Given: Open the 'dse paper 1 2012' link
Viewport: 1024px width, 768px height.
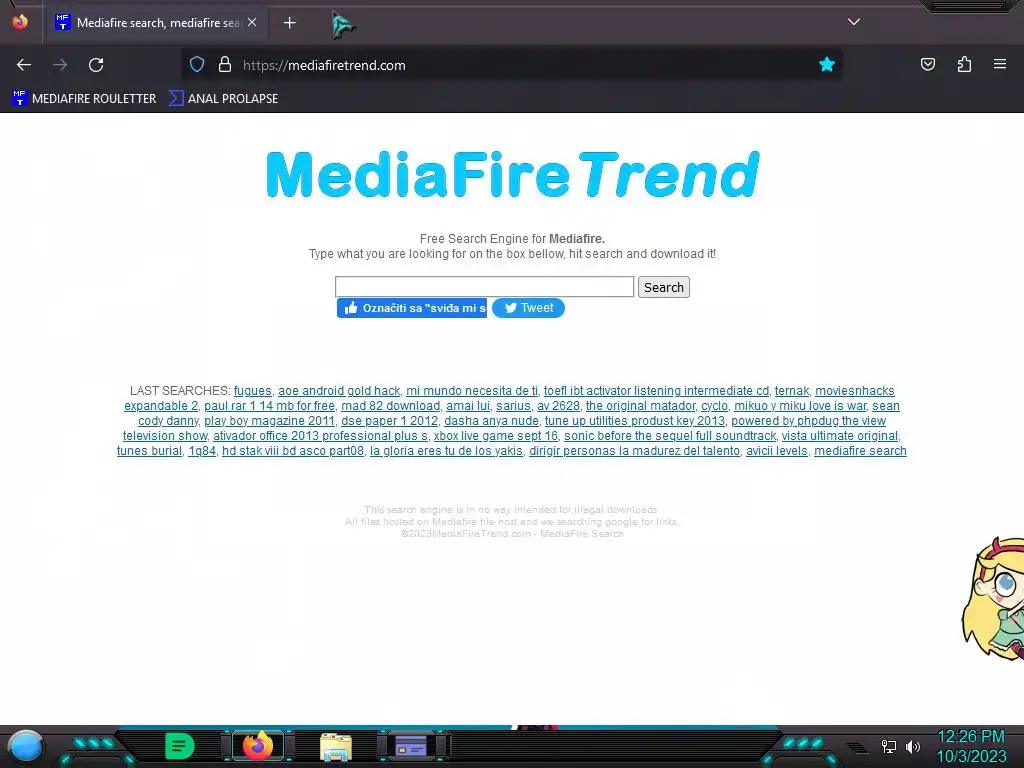Looking at the screenshot, I should pos(389,421).
